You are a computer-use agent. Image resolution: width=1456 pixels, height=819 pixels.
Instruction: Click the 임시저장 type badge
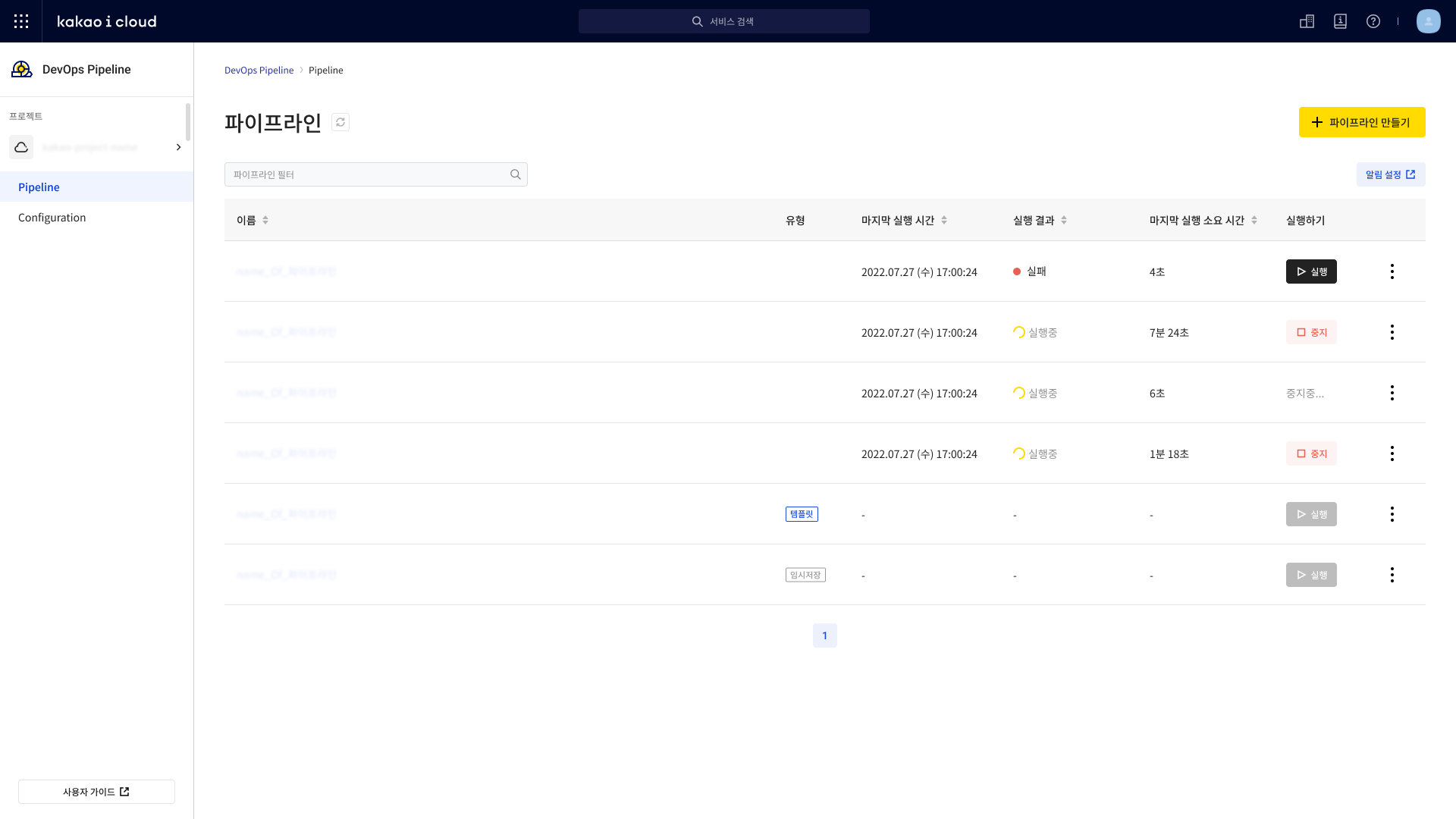tap(805, 575)
